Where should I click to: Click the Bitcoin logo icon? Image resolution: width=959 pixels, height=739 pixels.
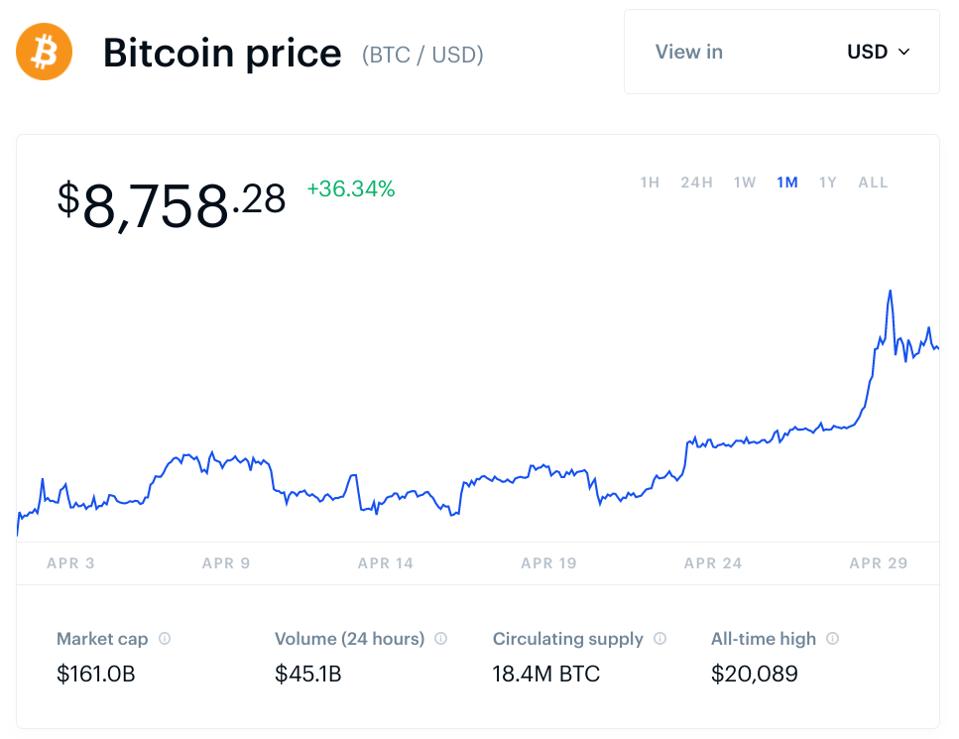tap(45, 50)
